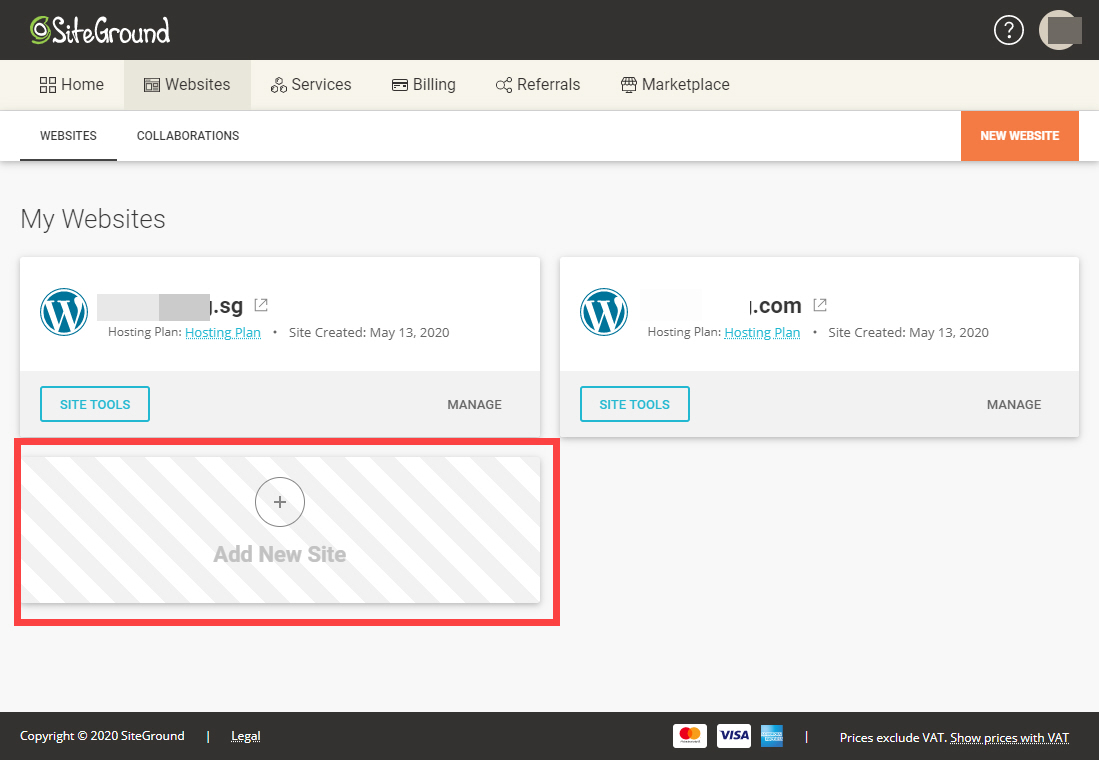
Task: Click the NEW WEBSITE button
Action: coord(1020,136)
